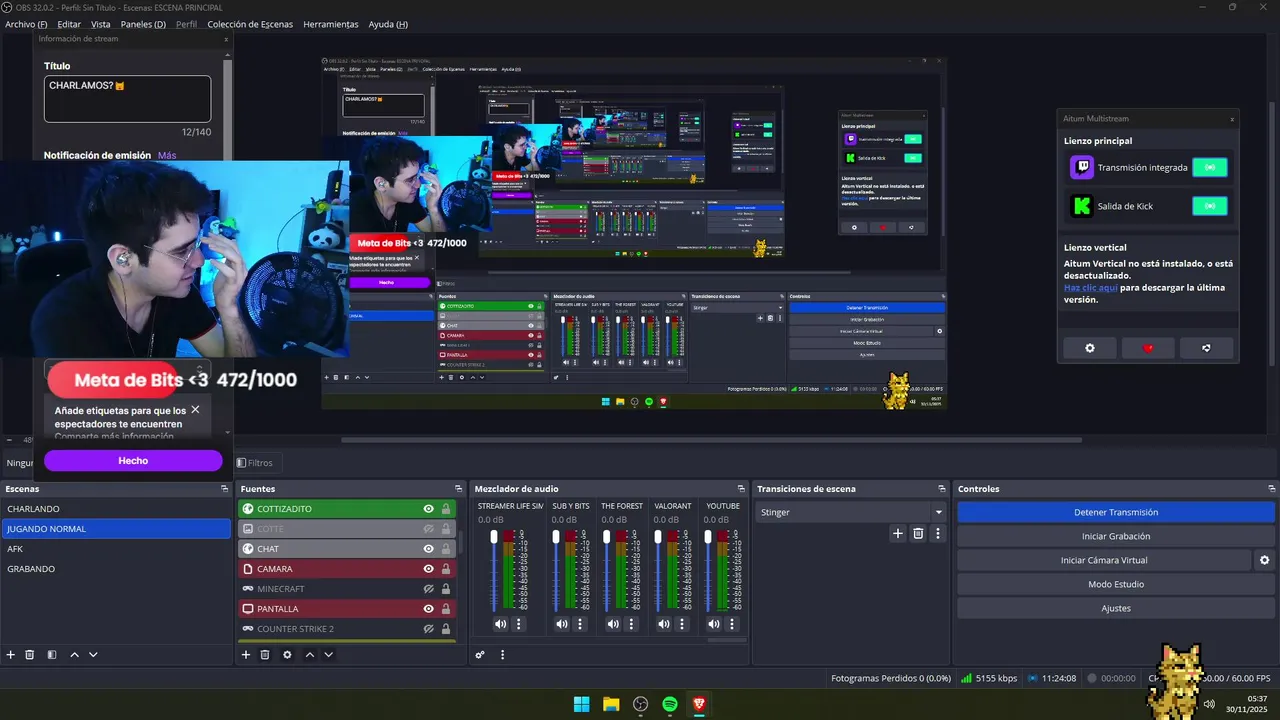This screenshot has height=720, width=1280.
Task: Click Aitum Multistream refresh icon
Action: point(1206,348)
